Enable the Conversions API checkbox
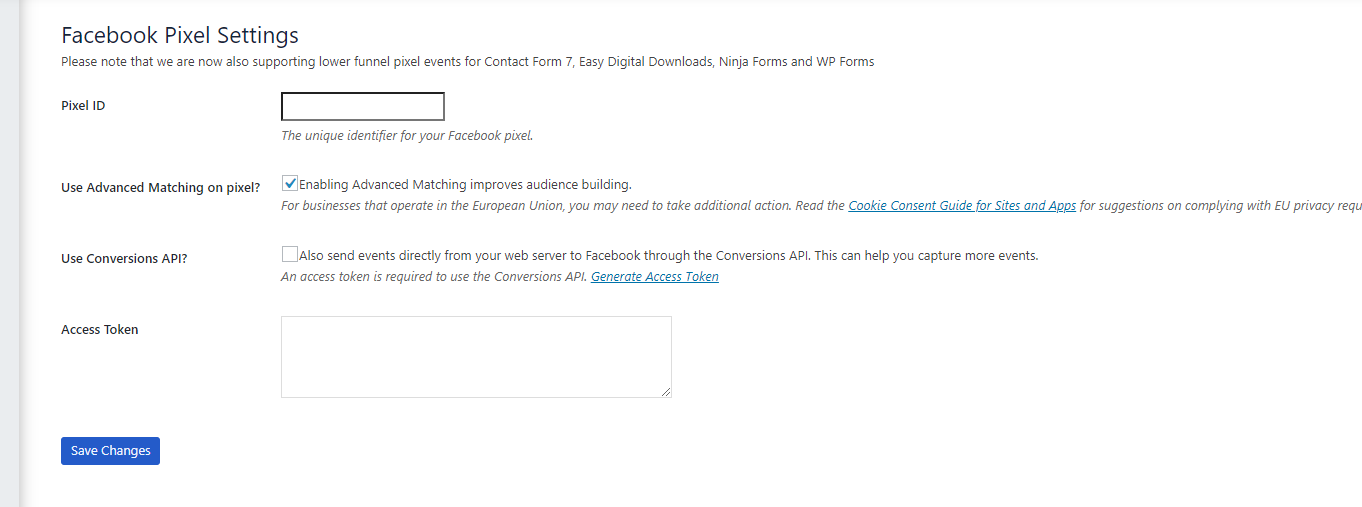The image size is (1362, 507). click(x=290, y=254)
